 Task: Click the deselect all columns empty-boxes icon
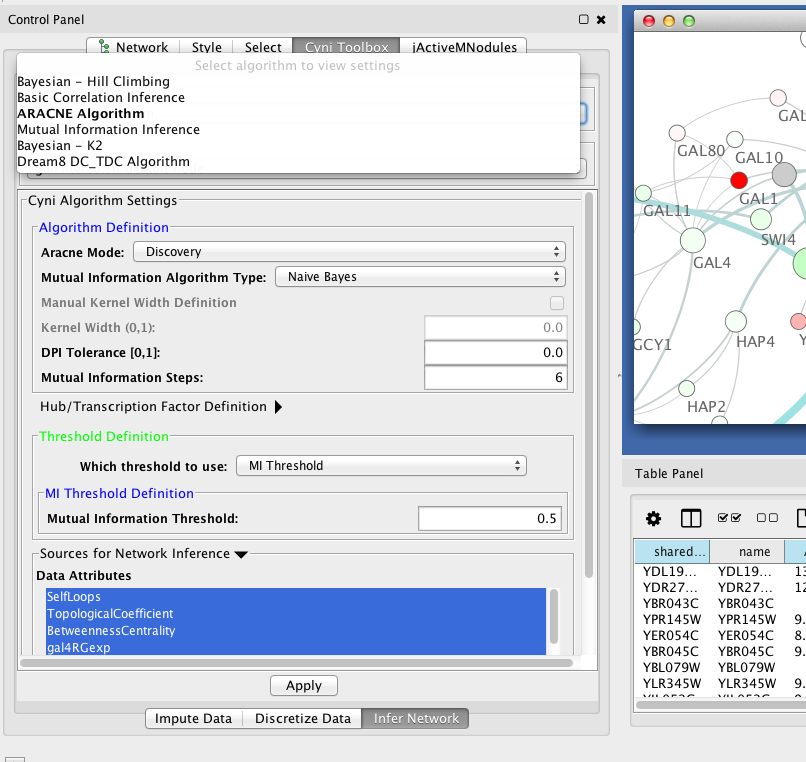pyautogui.click(x=767, y=518)
